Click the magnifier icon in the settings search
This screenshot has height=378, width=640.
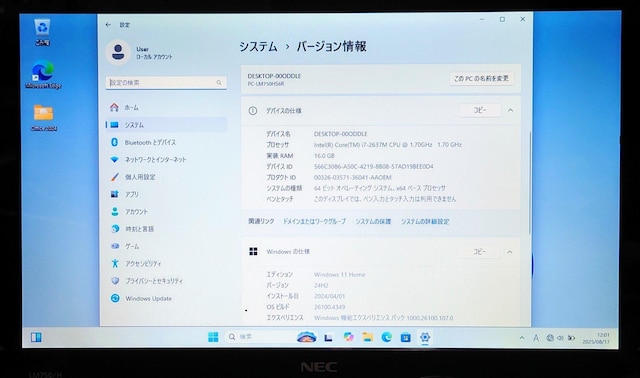tap(219, 82)
